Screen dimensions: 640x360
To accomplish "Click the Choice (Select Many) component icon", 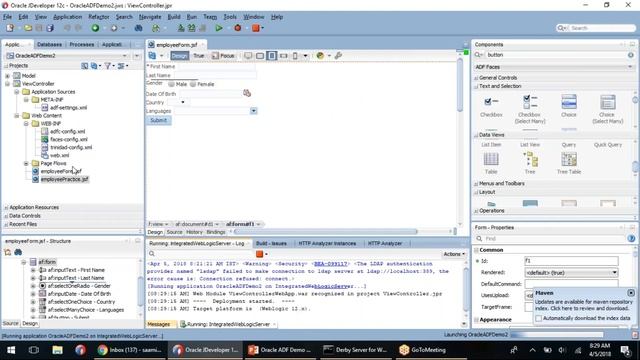I will point(608,102).
